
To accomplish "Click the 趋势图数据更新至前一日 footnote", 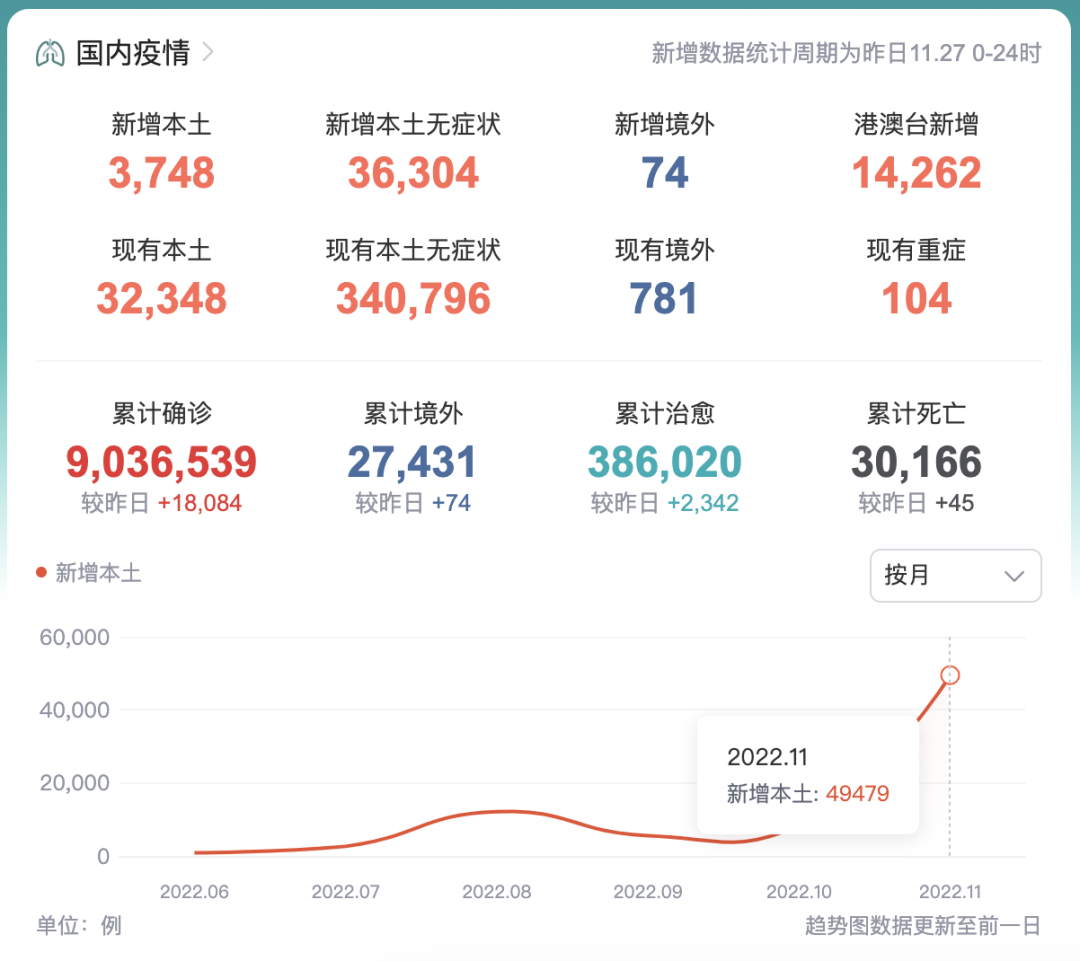I will pyautogui.click(x=923, y=925).
